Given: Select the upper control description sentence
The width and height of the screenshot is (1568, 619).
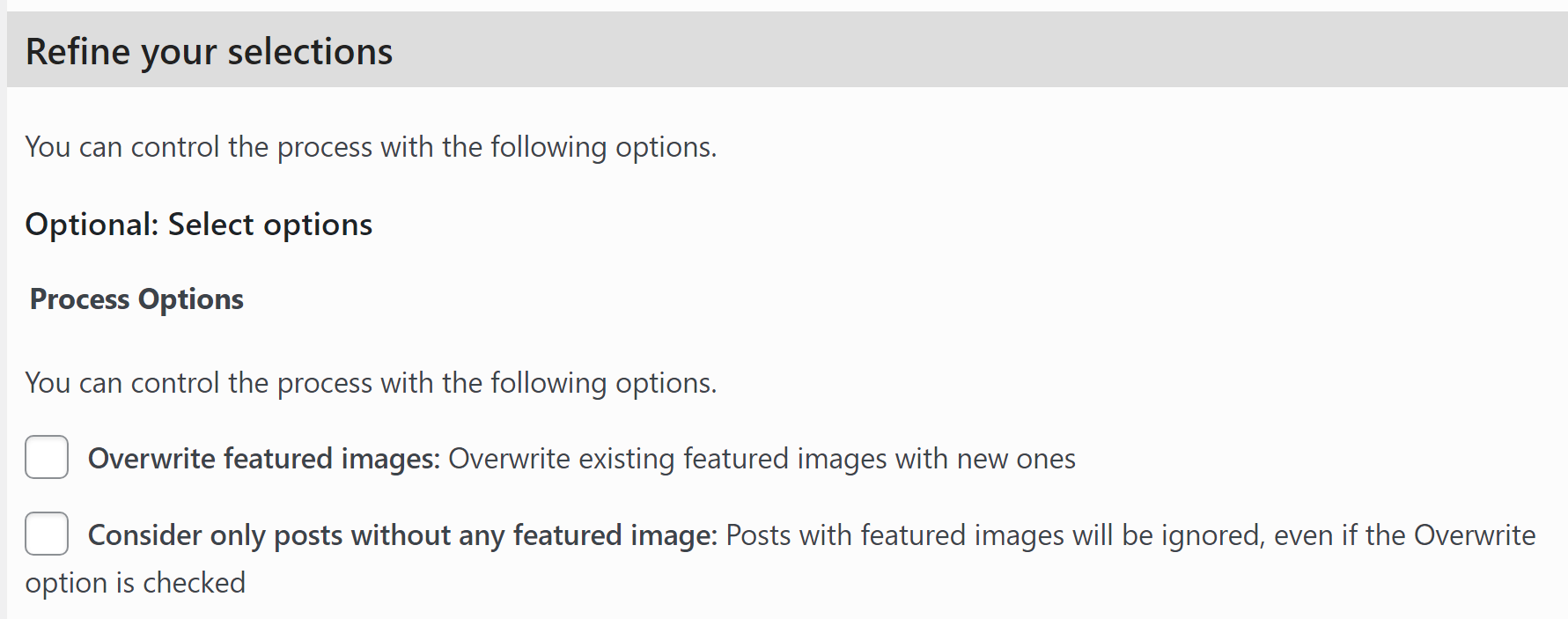Looking at the screenshot, I should point(371,146).
